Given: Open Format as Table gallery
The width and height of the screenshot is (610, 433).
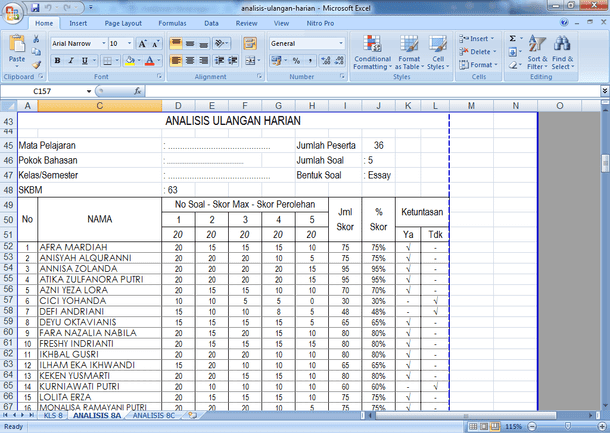Looking at the screenshot, I should coord(409,53).
